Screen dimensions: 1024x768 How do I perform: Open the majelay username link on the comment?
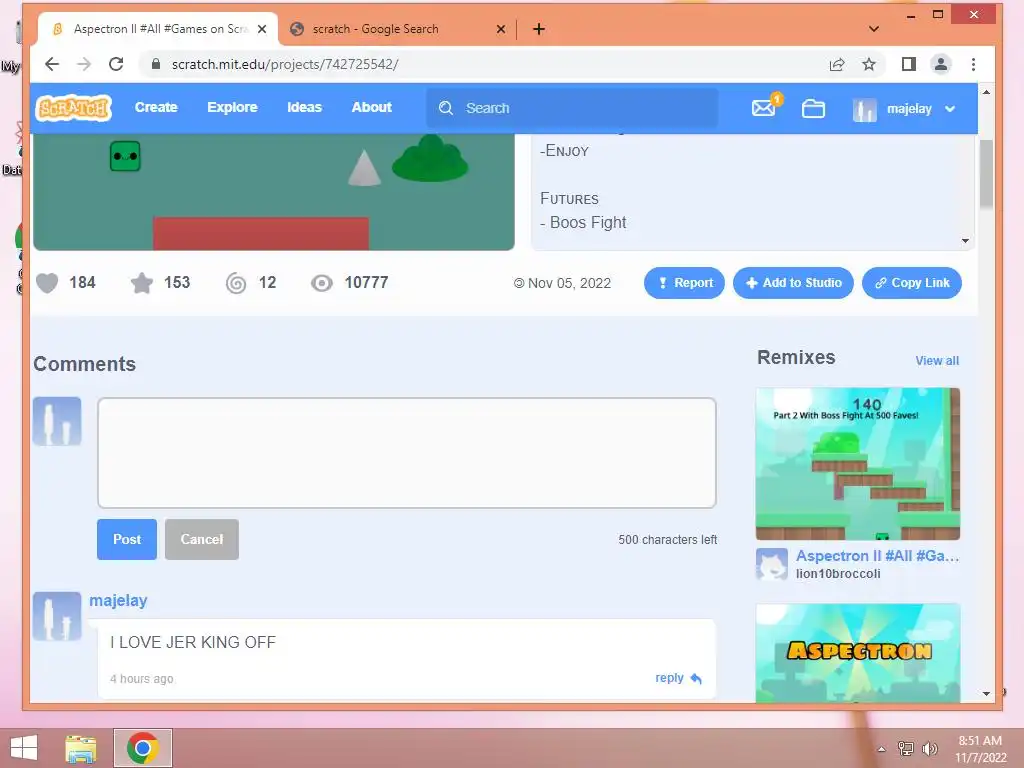118,600
